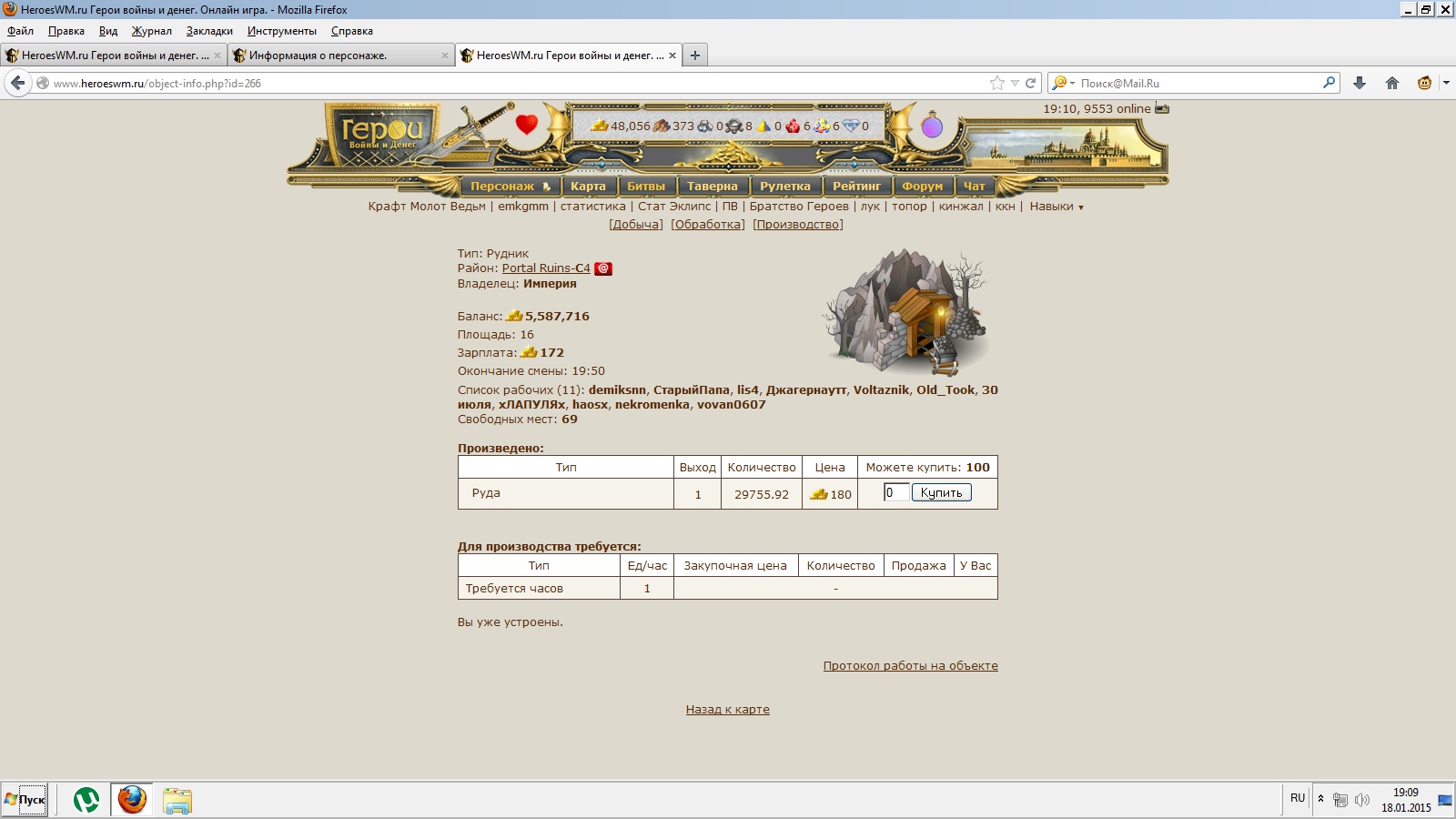Open the bookmarks dropdown arrow next to star
This screenshot has height=819, width=1456.
coord(1015,83)
